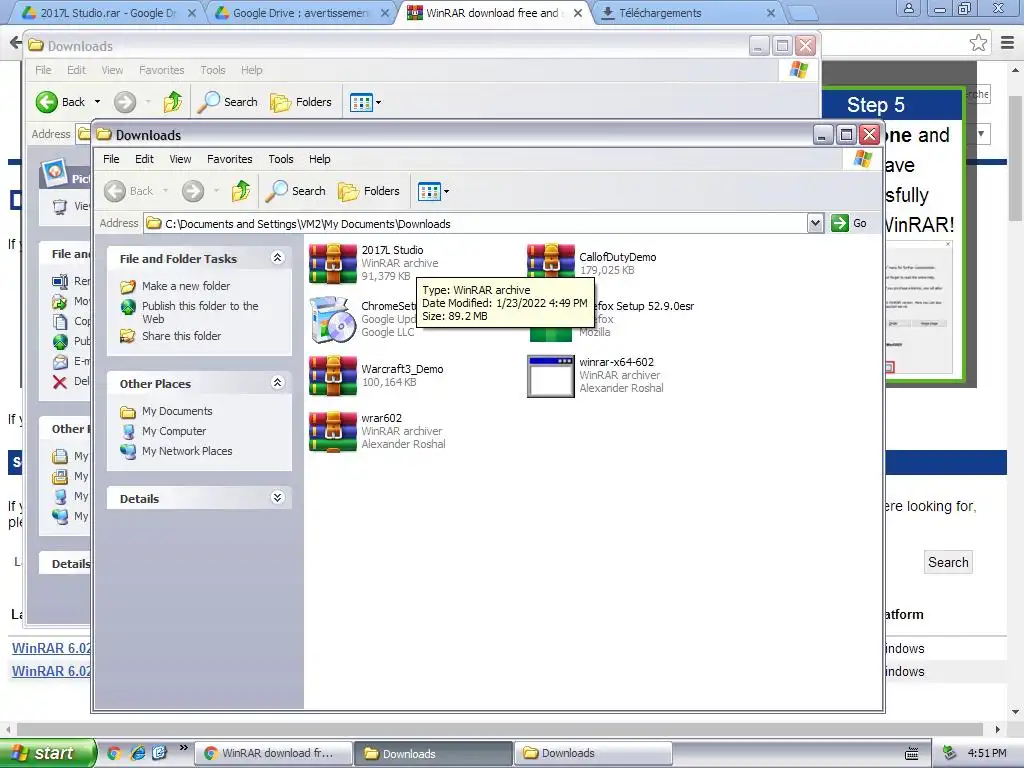1024x768 pixels.
Task: Expand quick launch overflow chevron
Action: coord(184,748)
